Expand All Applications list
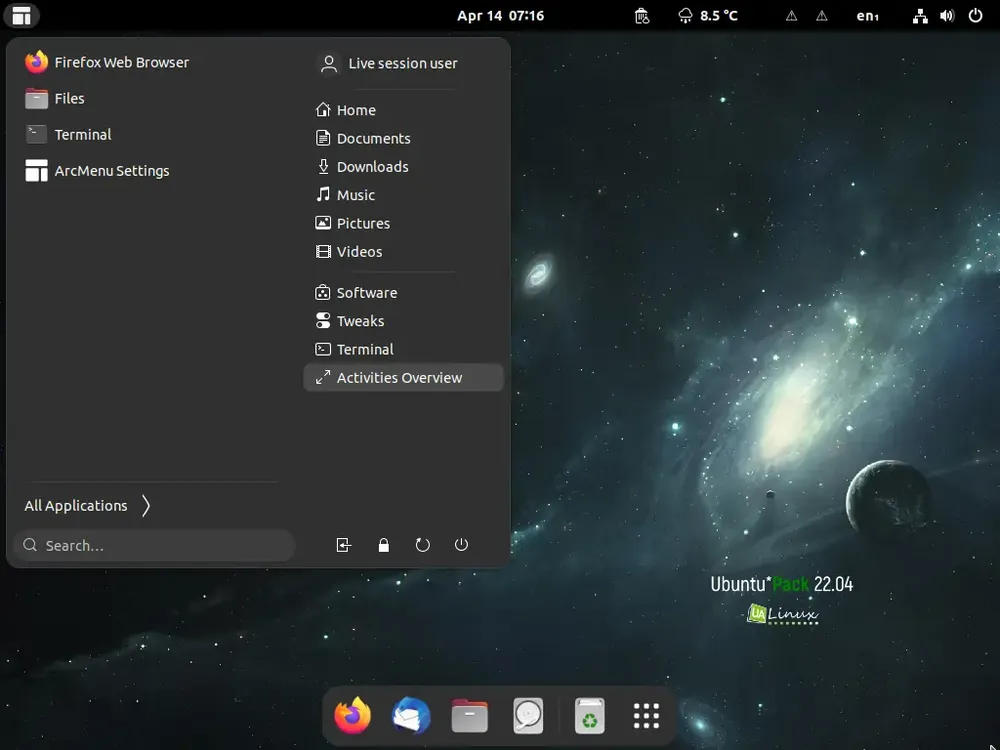The height and width of the screenshot is (750, 1000). point(88,506)
